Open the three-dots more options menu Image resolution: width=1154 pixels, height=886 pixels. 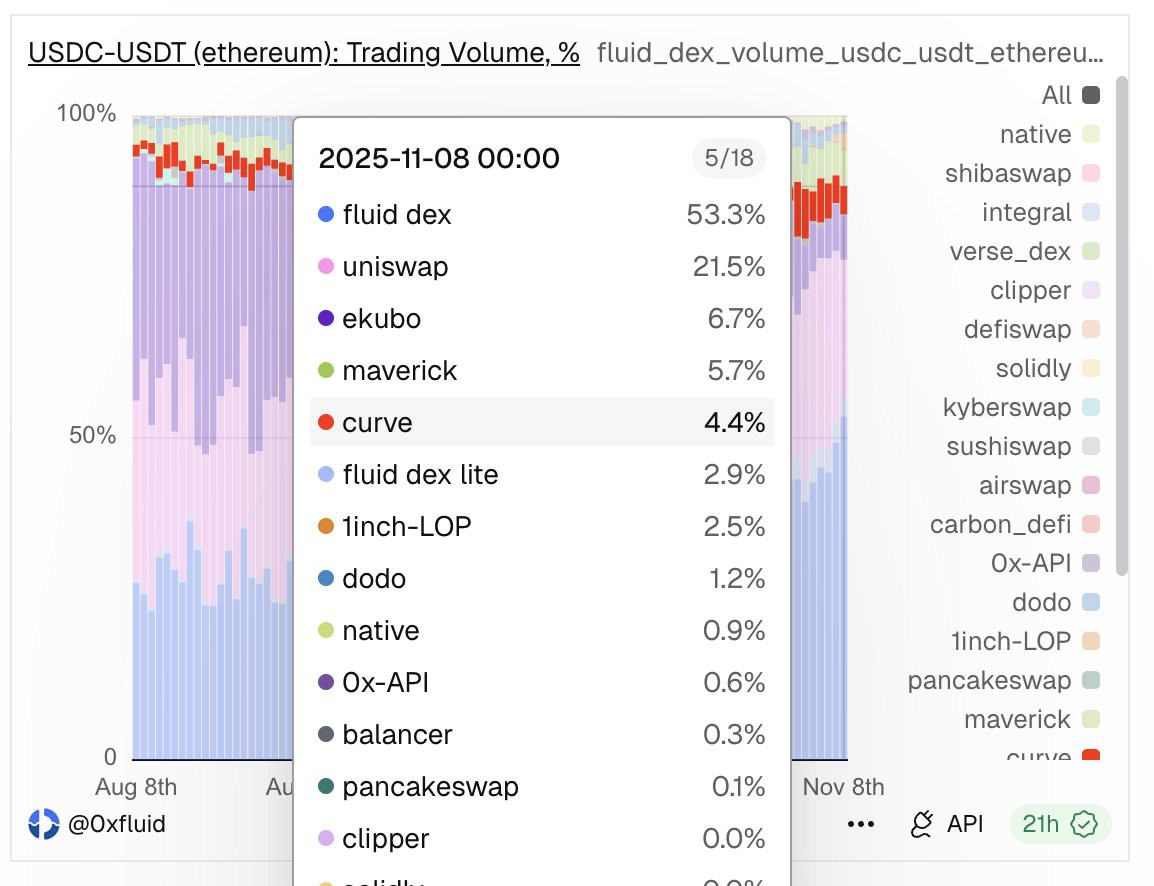point(860,824)
